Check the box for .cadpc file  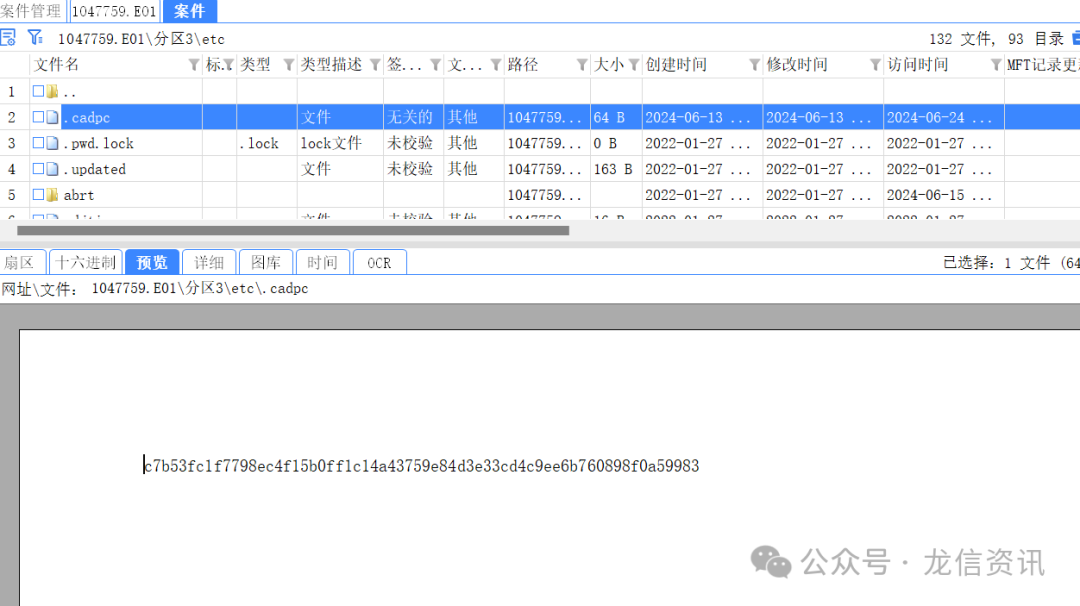pos(38,118)
